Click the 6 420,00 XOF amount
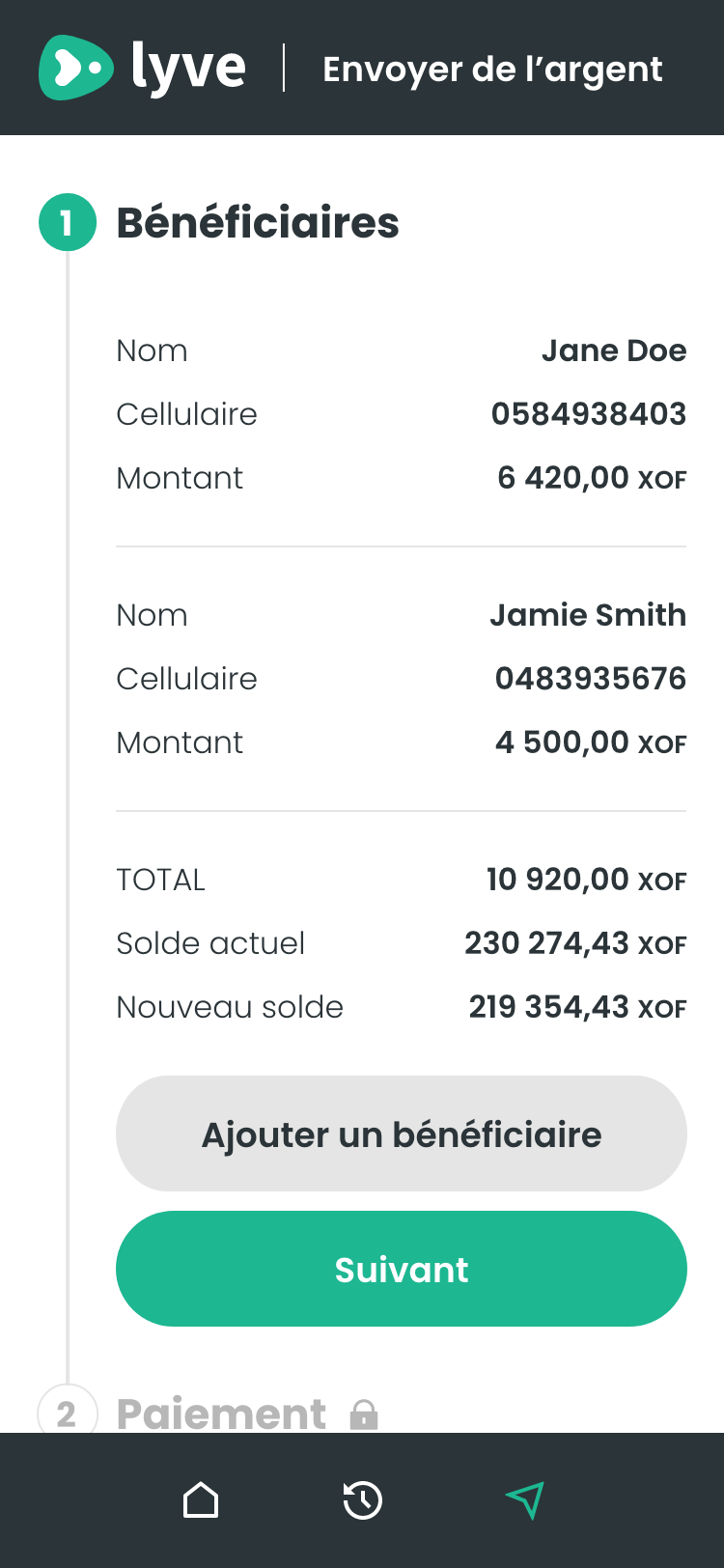 point(591,478)
